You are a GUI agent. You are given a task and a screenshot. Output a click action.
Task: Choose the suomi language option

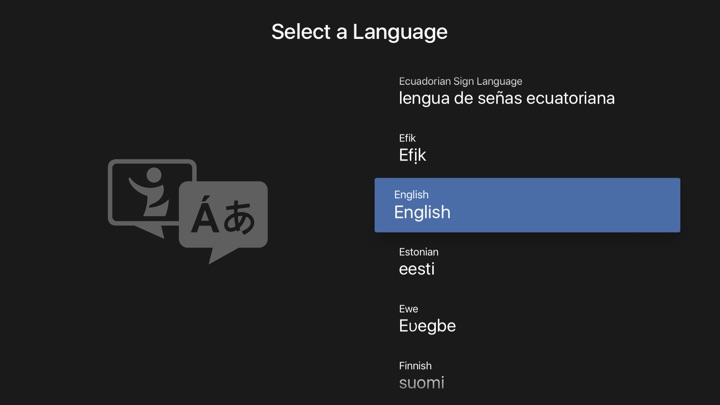[422, 383]
